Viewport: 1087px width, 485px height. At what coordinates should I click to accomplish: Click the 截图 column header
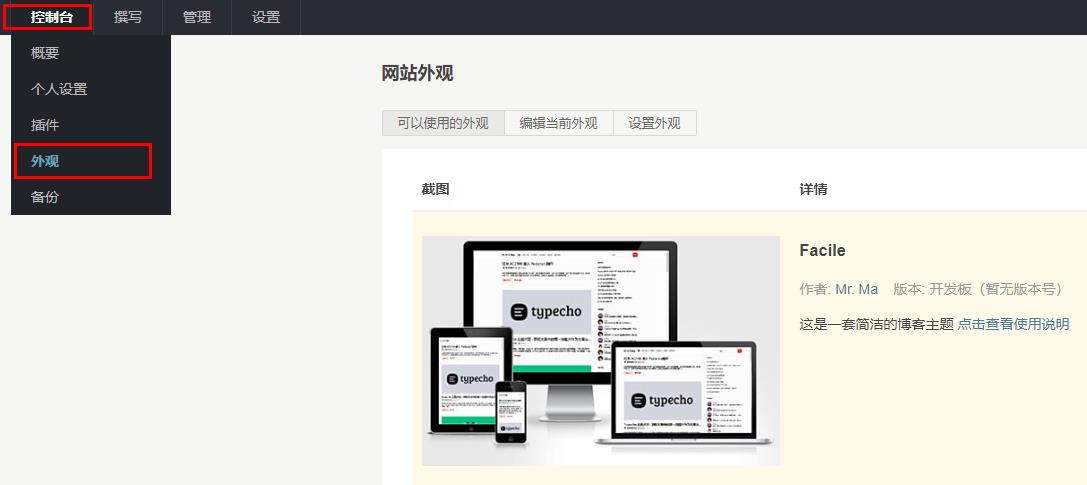point(435,189)
